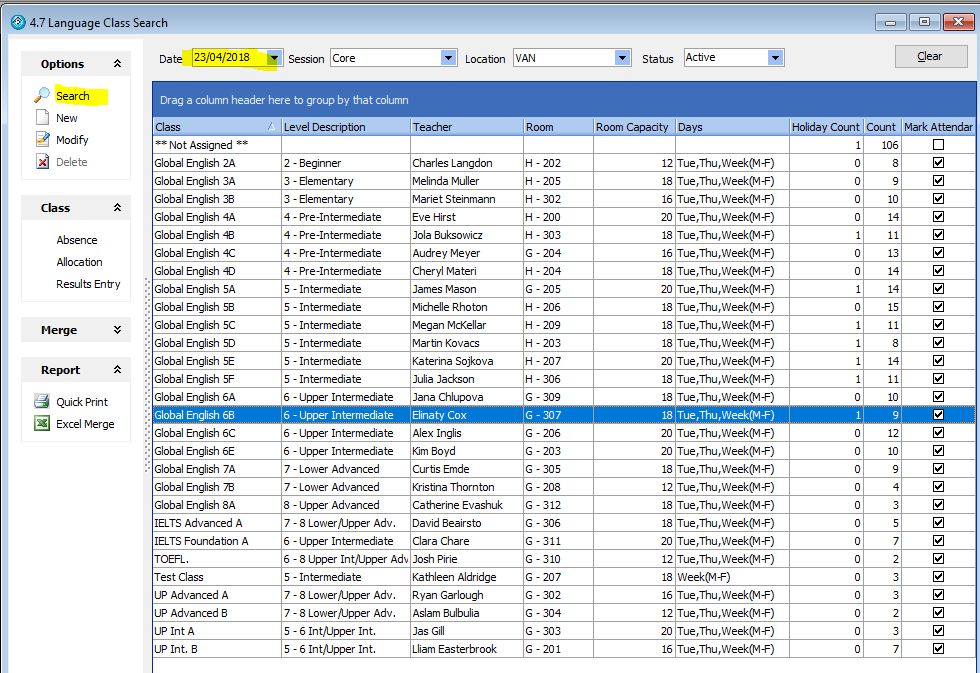Viewport: 980px width, 673px height.
Task: Untick attendance checkbox for Test Class
Action: [x=938, y=577]
